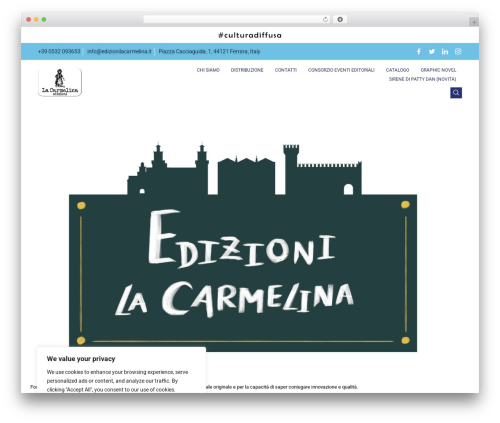
Task: Click the browser reload icon
Action: click(x=325, y=19)
